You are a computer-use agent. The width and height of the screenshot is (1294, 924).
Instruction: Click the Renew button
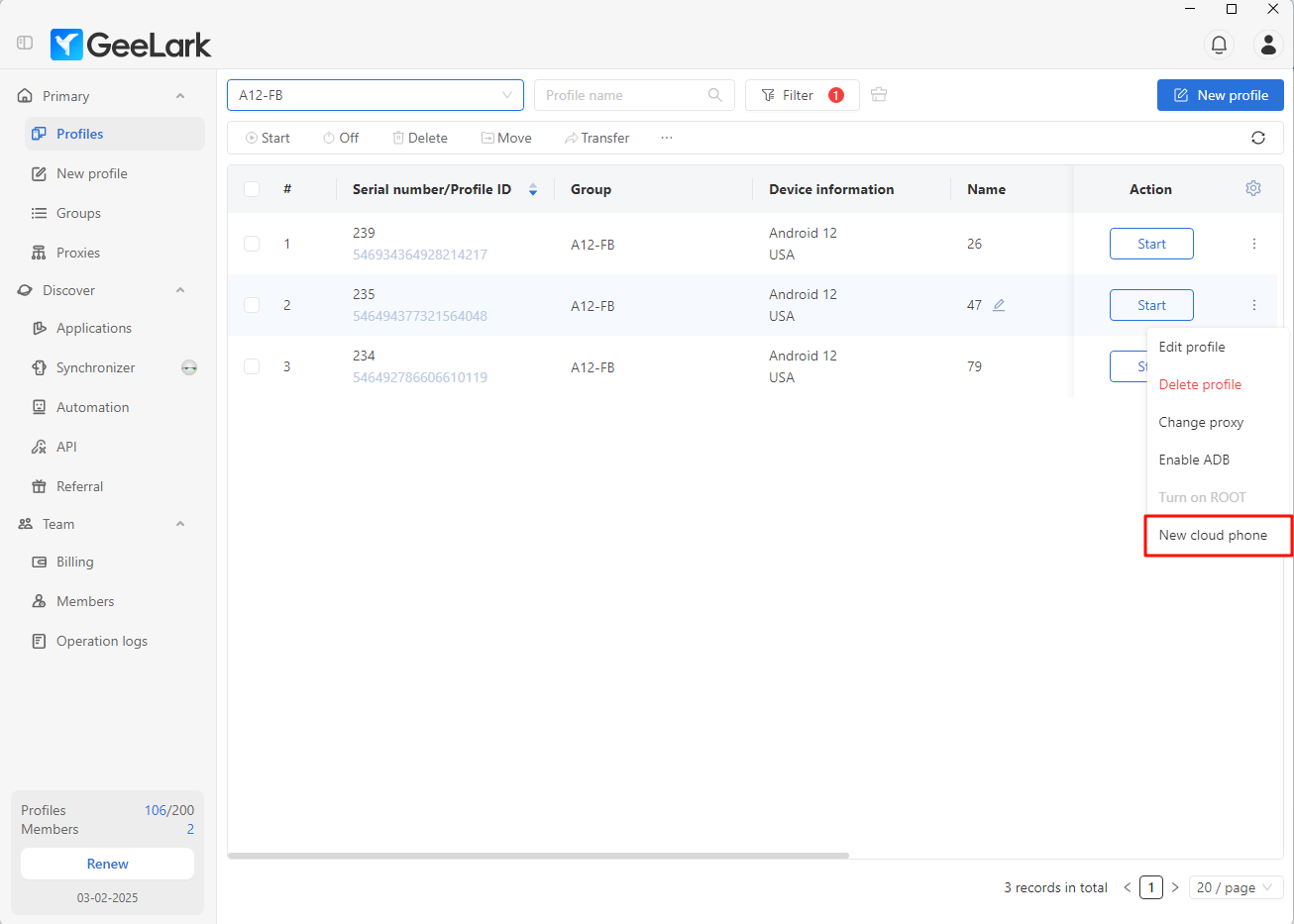[x=107, y=864]
